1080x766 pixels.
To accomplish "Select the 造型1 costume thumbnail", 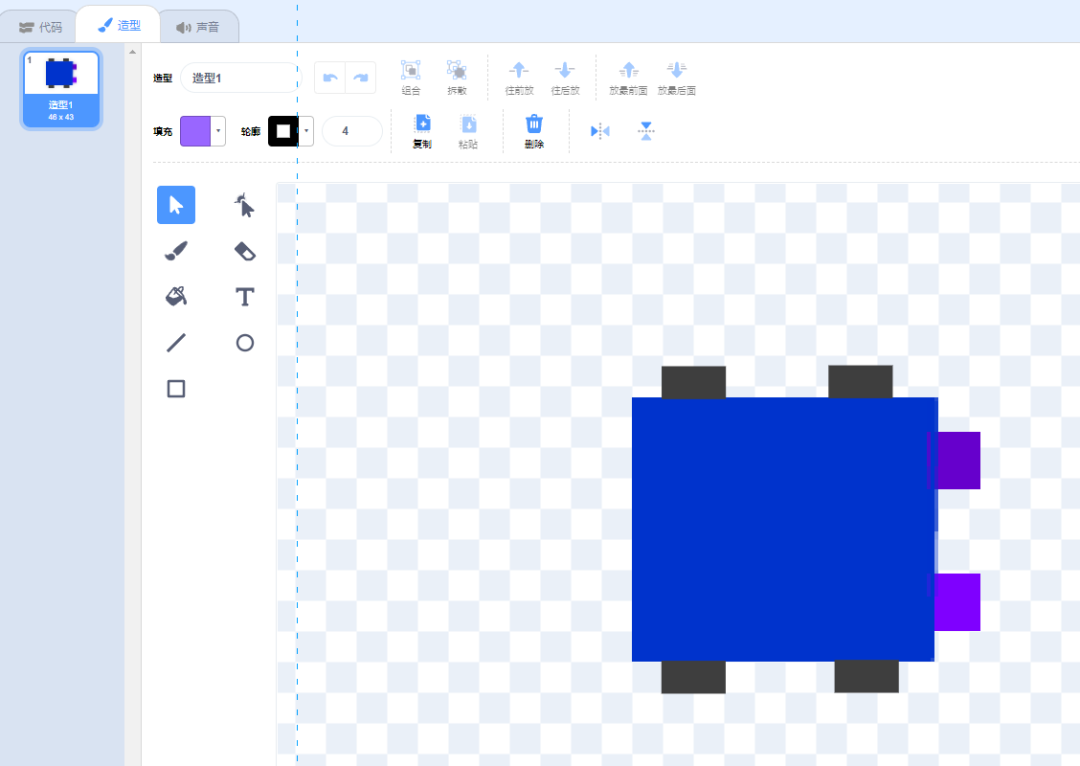I will click(x=62, y=88).
